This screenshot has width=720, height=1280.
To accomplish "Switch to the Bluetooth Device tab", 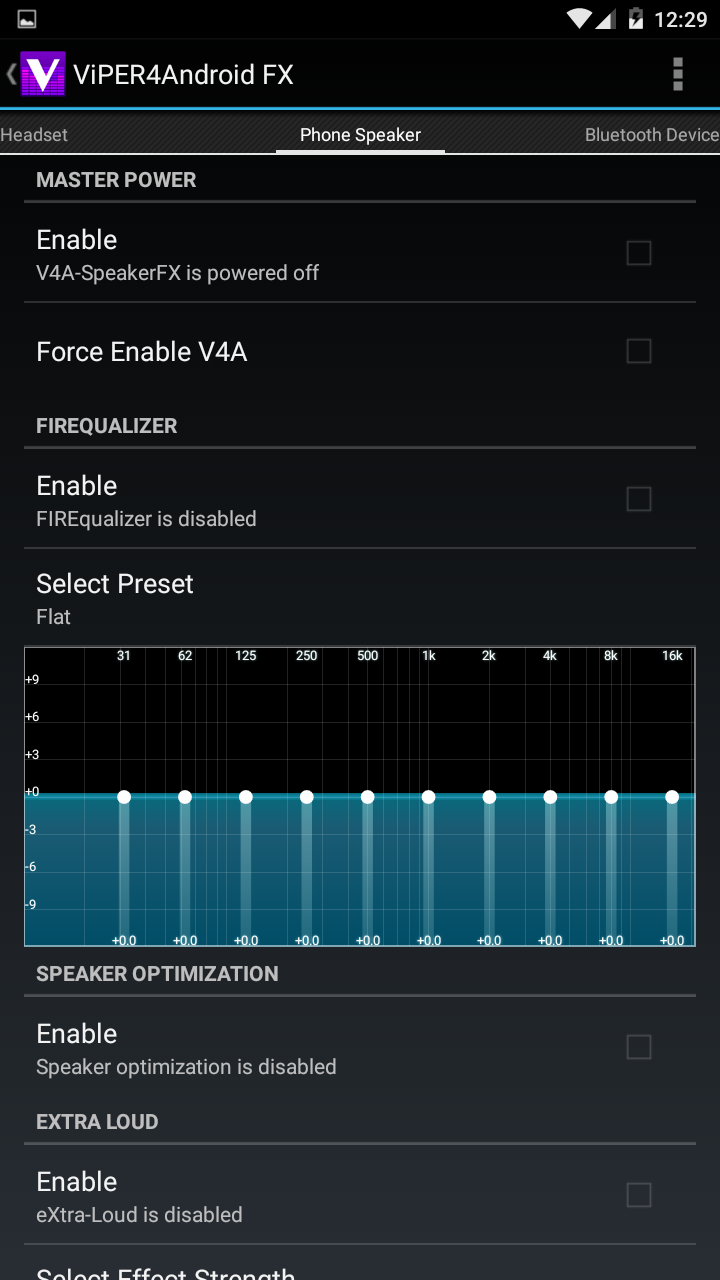I will tap(651, 135).
